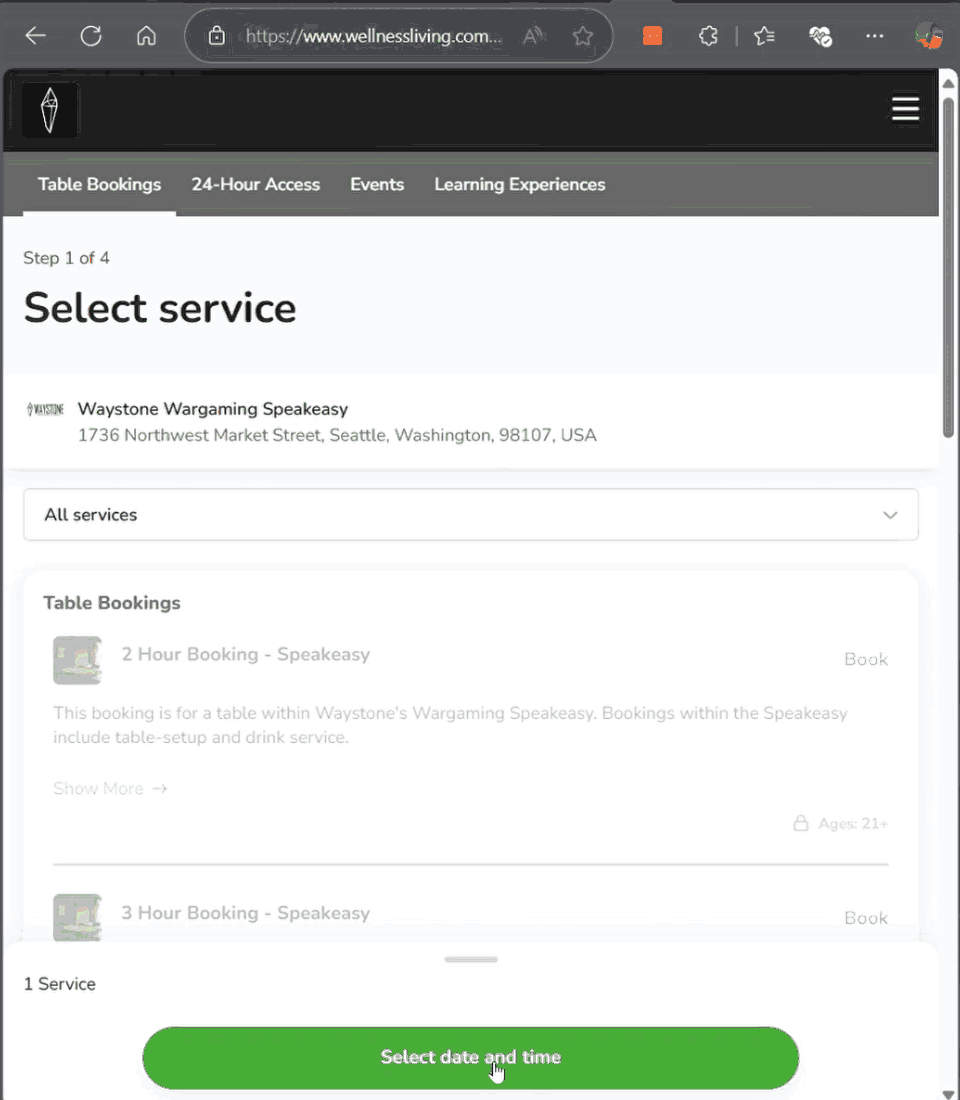Book the 3 Hour Booking - Speakeasy
Viewport: 960px width, 1100px height.
click(x=866, y=918)
